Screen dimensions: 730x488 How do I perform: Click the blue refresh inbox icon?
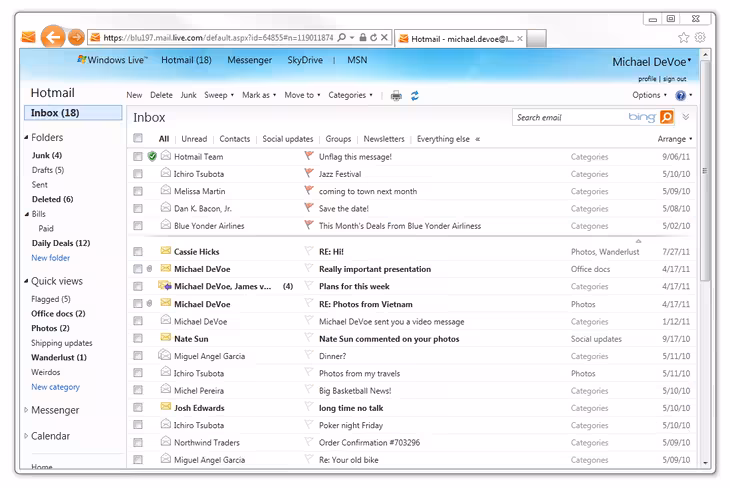[x=415, y=95]
